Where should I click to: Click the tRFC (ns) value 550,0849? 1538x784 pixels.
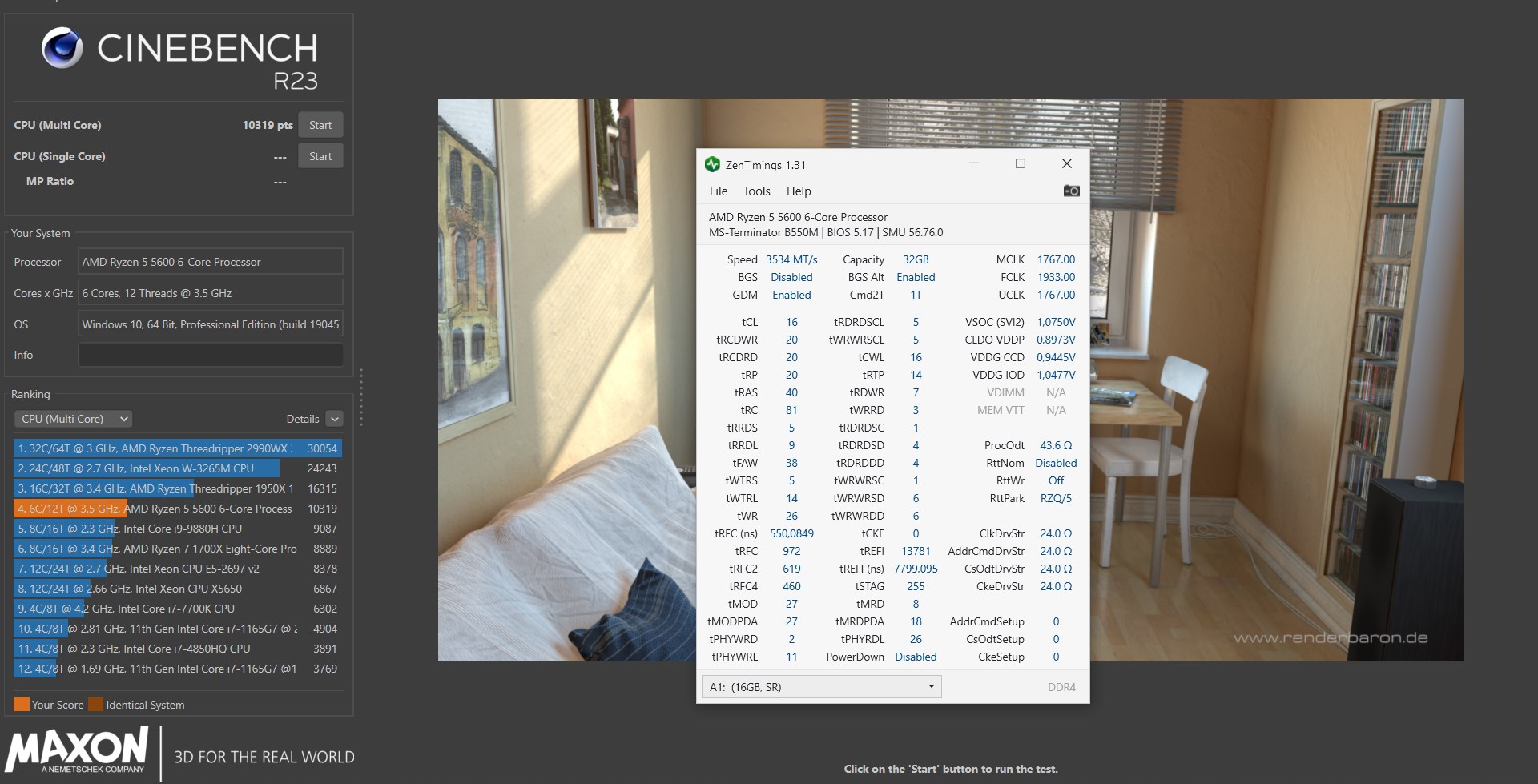pyautogui.click(x=791, y=533)
